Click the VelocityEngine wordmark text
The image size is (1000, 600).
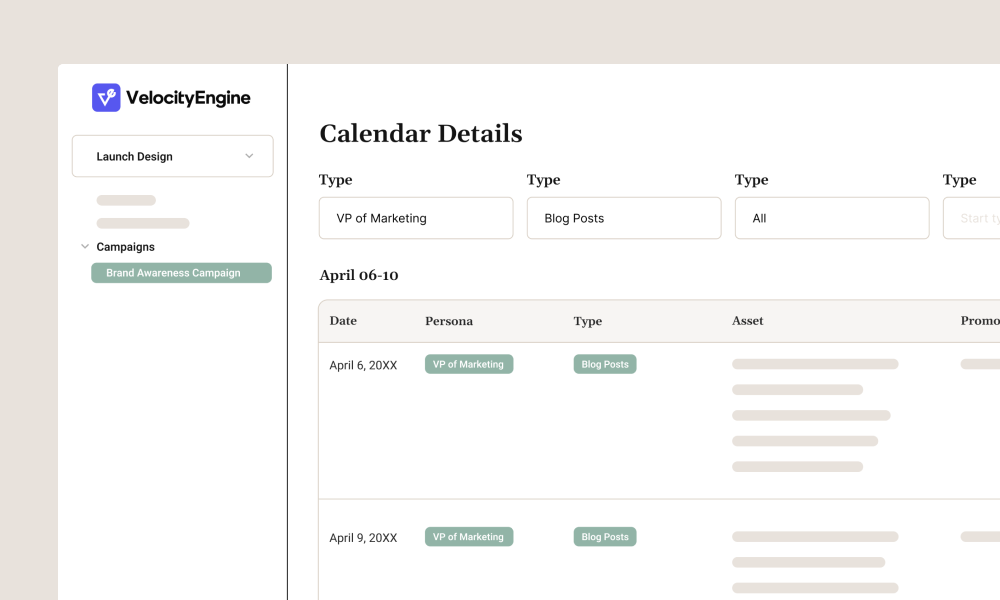(188, 98)
